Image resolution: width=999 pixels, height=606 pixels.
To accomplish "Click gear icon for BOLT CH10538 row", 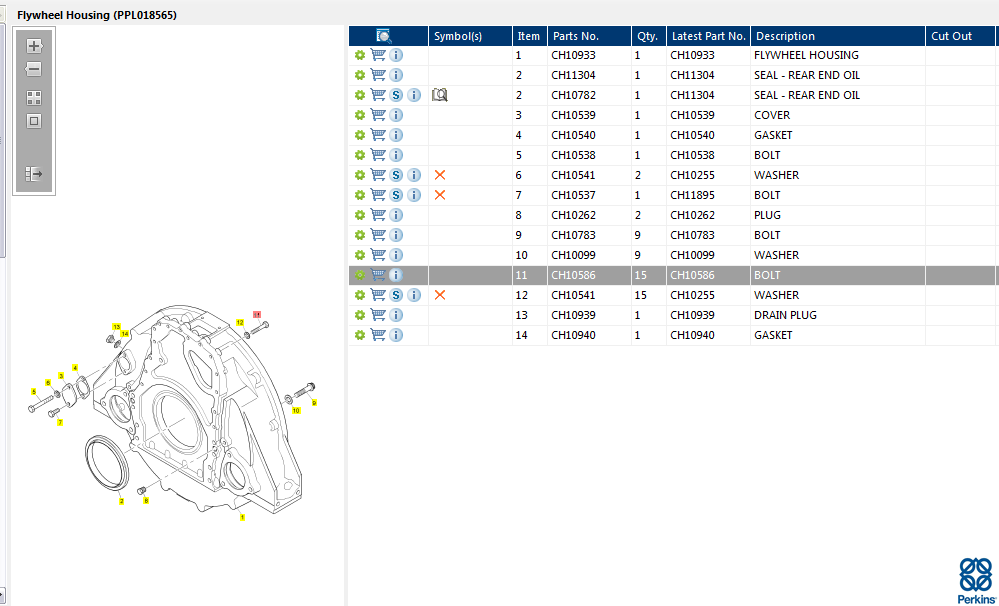I will tap(360, 155).
